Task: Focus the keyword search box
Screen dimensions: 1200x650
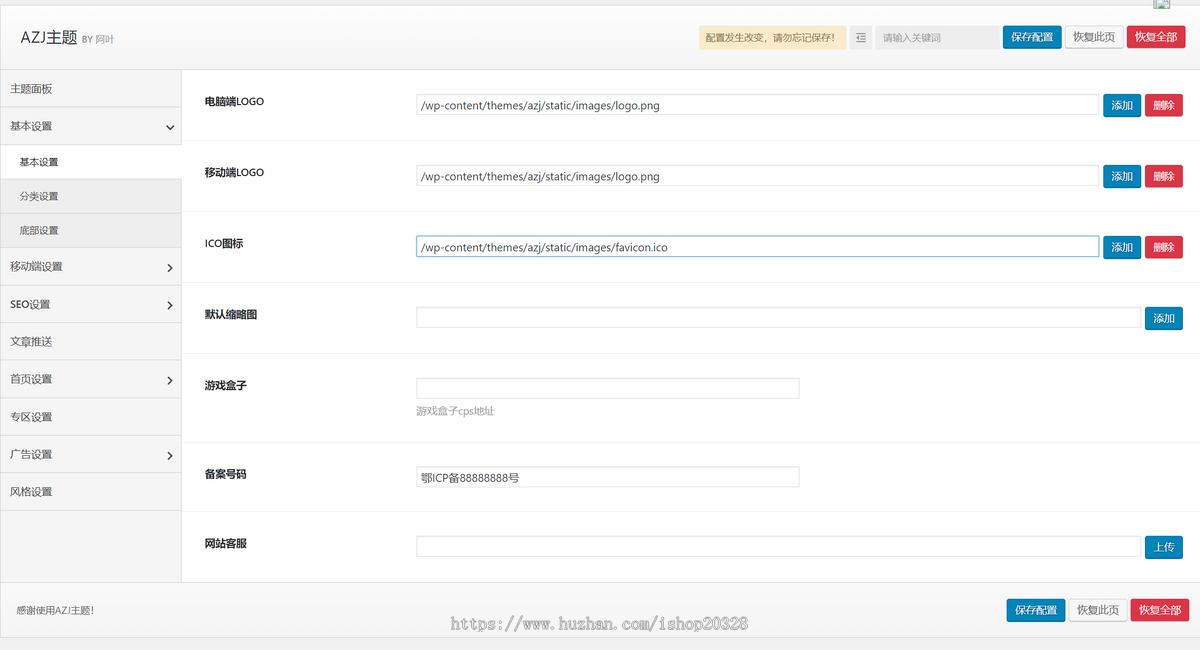Action: coord(936,38)
